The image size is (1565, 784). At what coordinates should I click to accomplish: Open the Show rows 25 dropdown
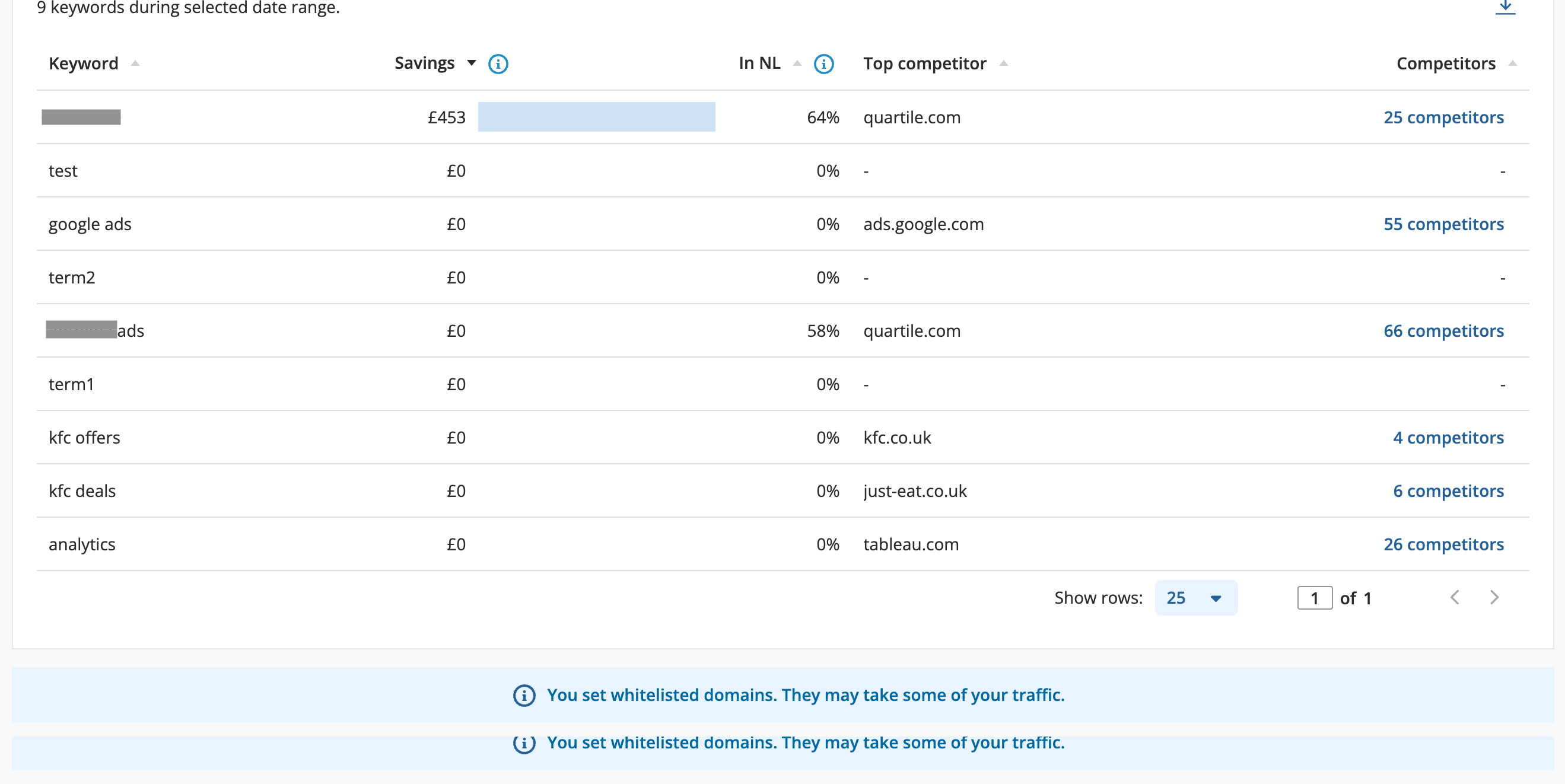1195,598
